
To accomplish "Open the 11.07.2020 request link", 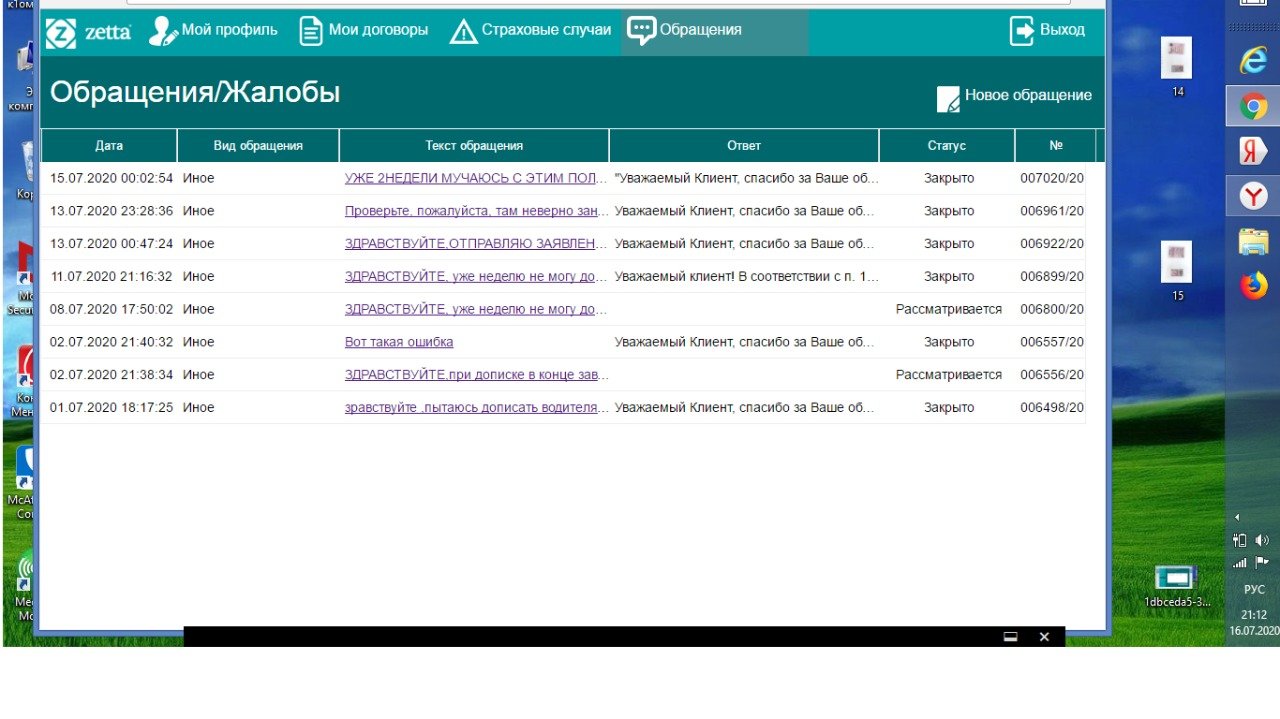I will [476, 276].
